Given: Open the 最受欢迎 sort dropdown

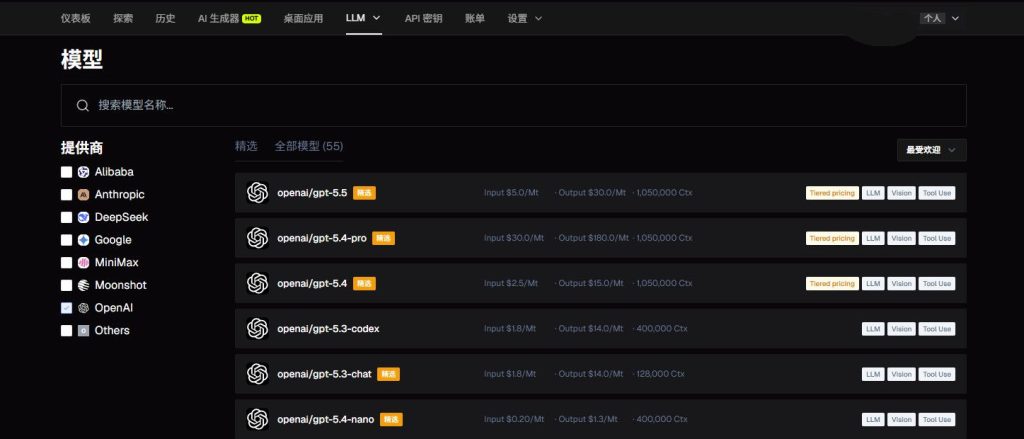Looking at the screenshot, I should (x=931, y=150).
